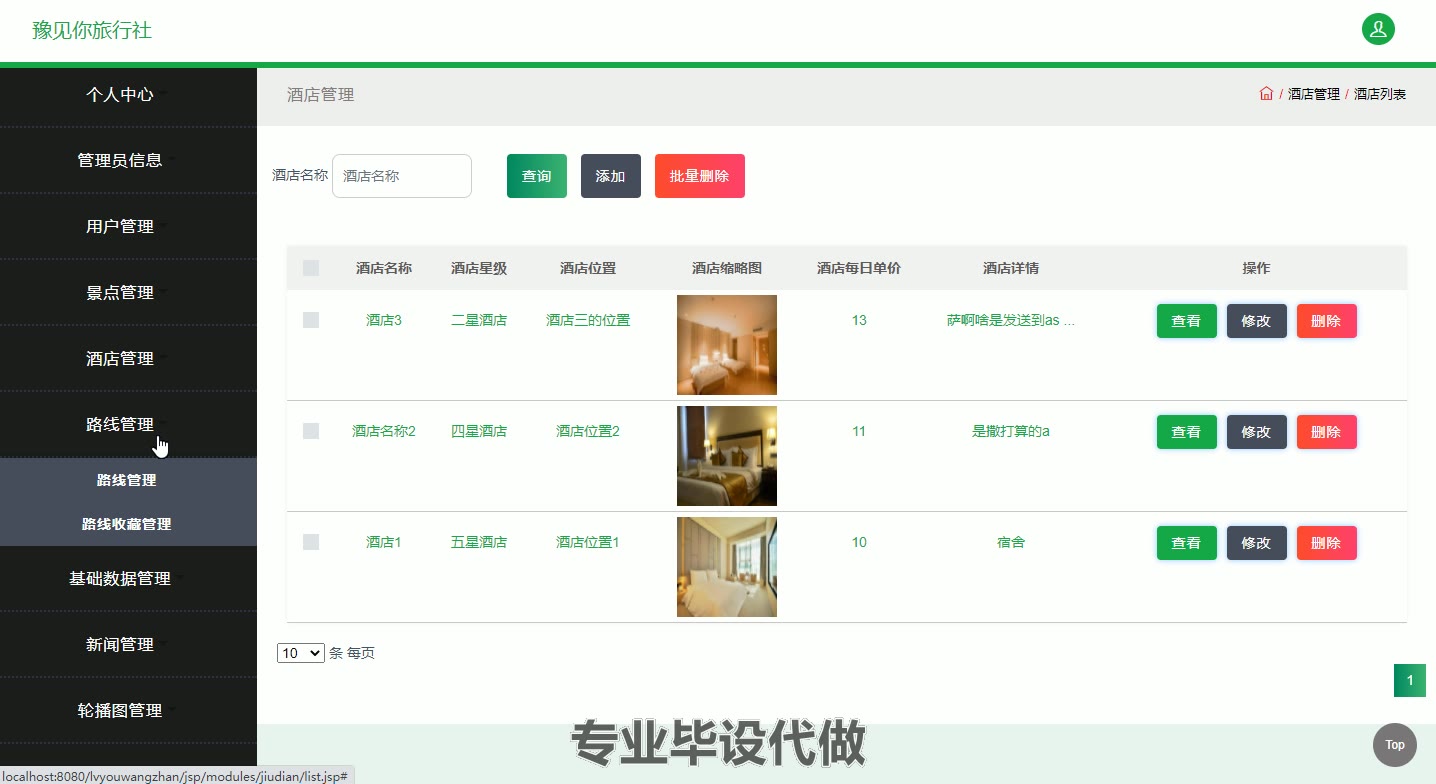The image size is (1436, 784).
Task: Click the detail cell 萨啊啥是发送到as ...
Action: point(1011,320)
